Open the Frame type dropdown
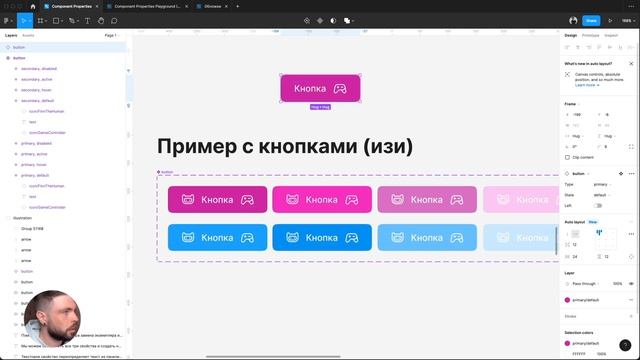 [571, 104]
